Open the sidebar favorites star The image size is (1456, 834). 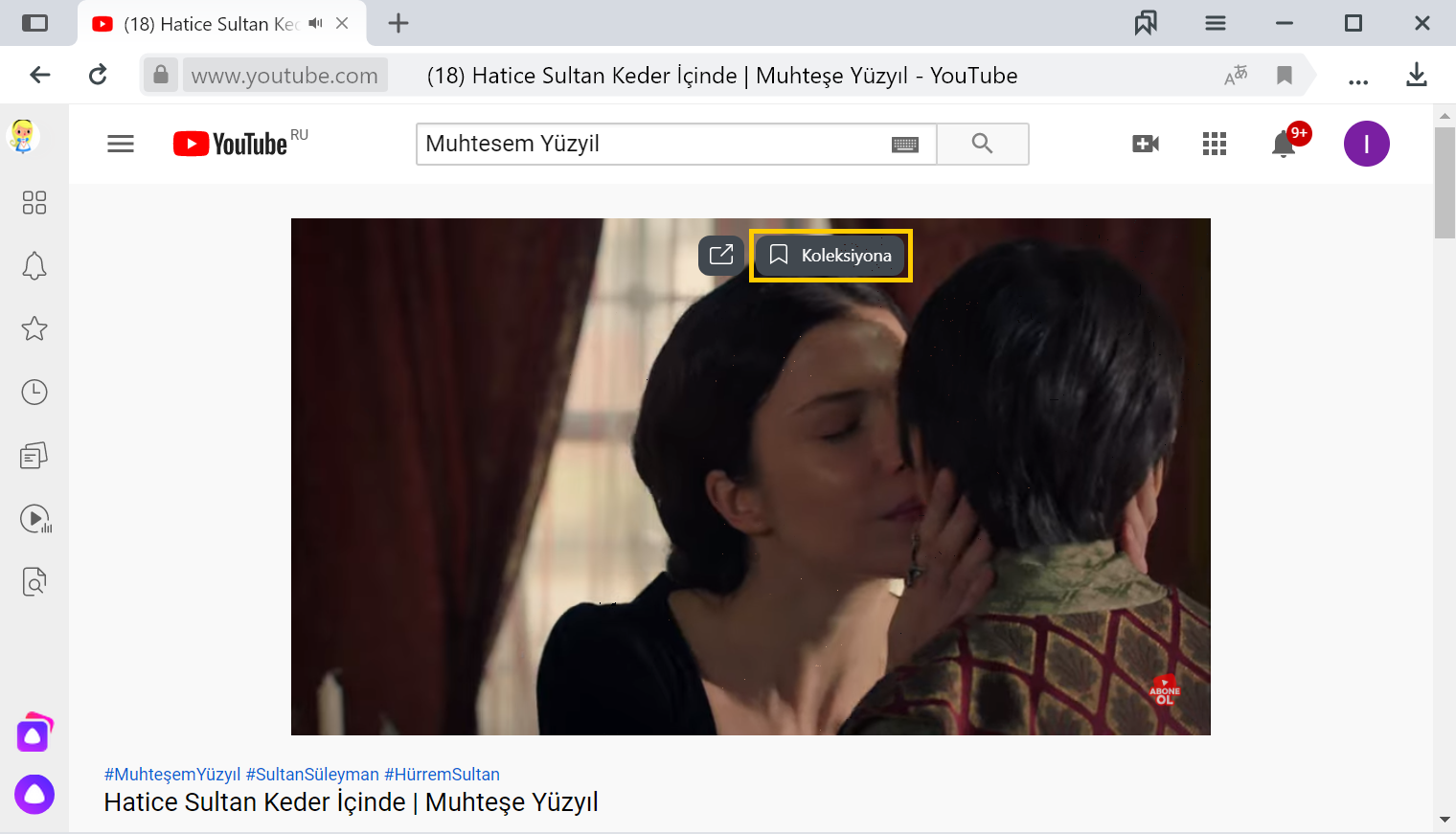pos(34,328)
